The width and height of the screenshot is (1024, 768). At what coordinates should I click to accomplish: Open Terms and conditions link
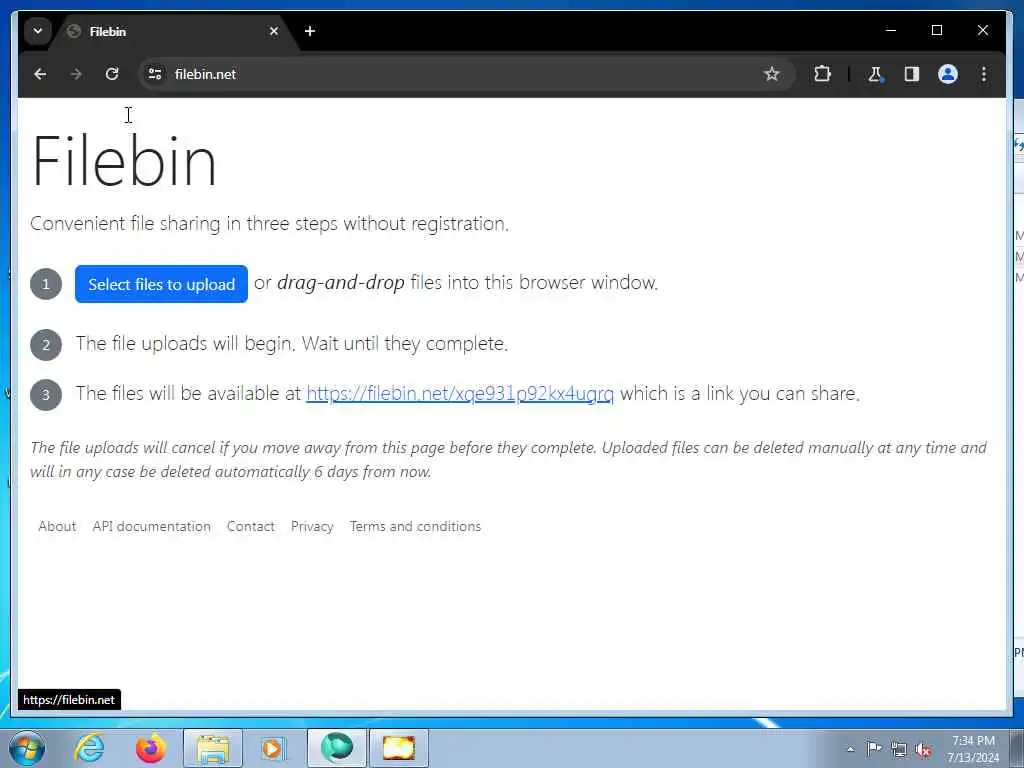point(415,526)
